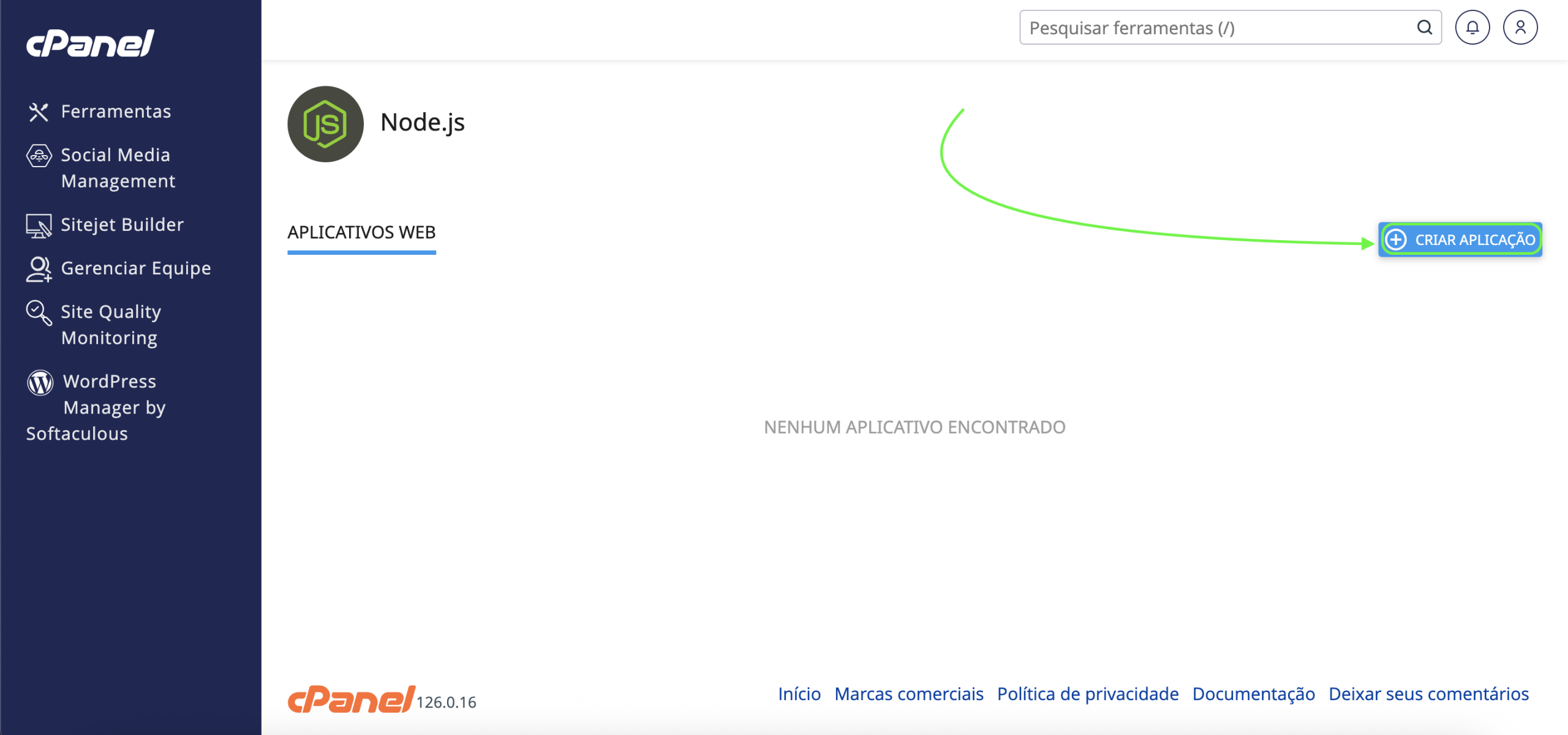Click the orange cPanel footer logo
This screenshot has height=735, width=1568.
[x=351, y=699]
